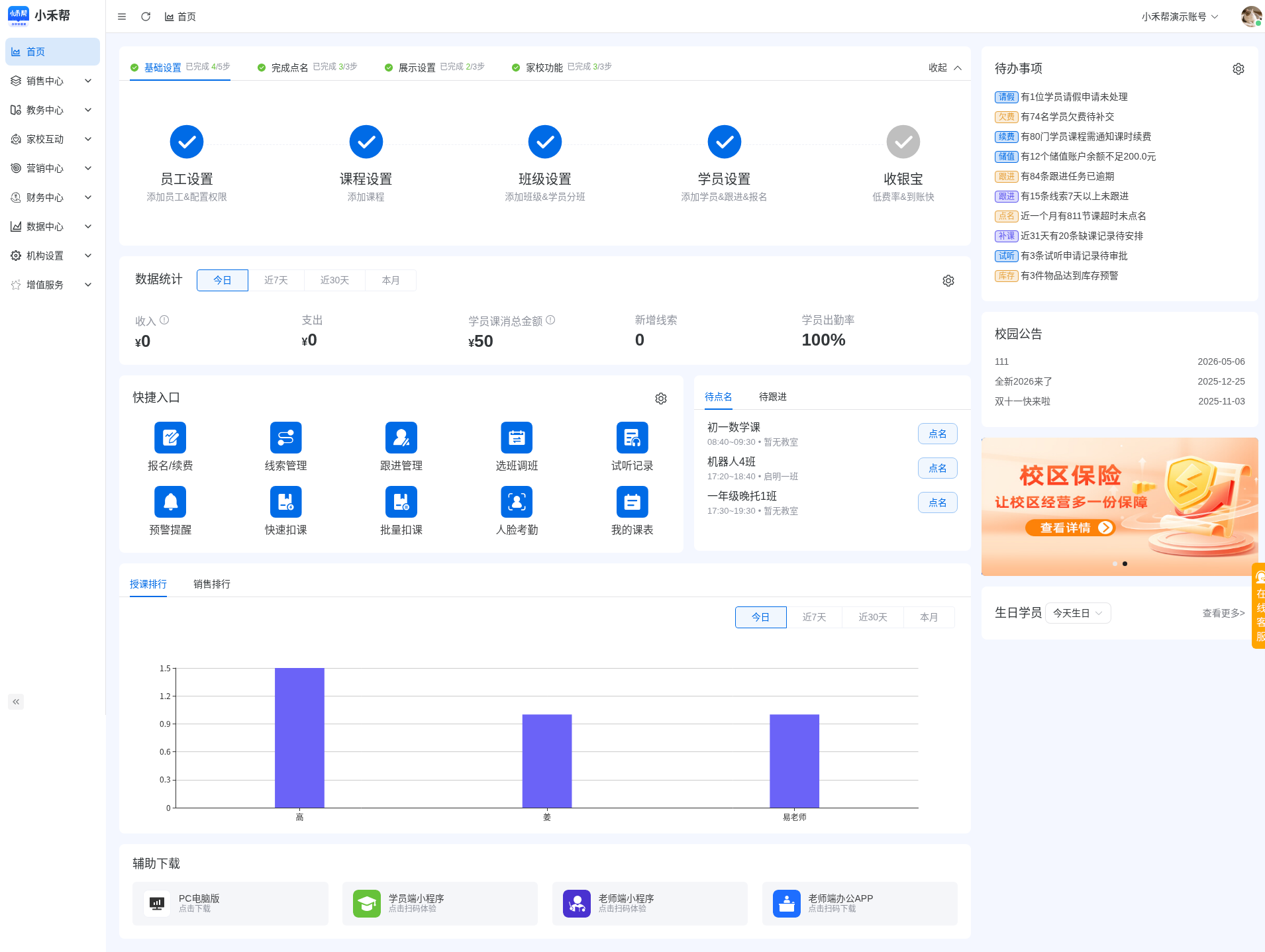Click 点名 button for 机器人4班
1265x952 pixels.
tap(938, 468)
